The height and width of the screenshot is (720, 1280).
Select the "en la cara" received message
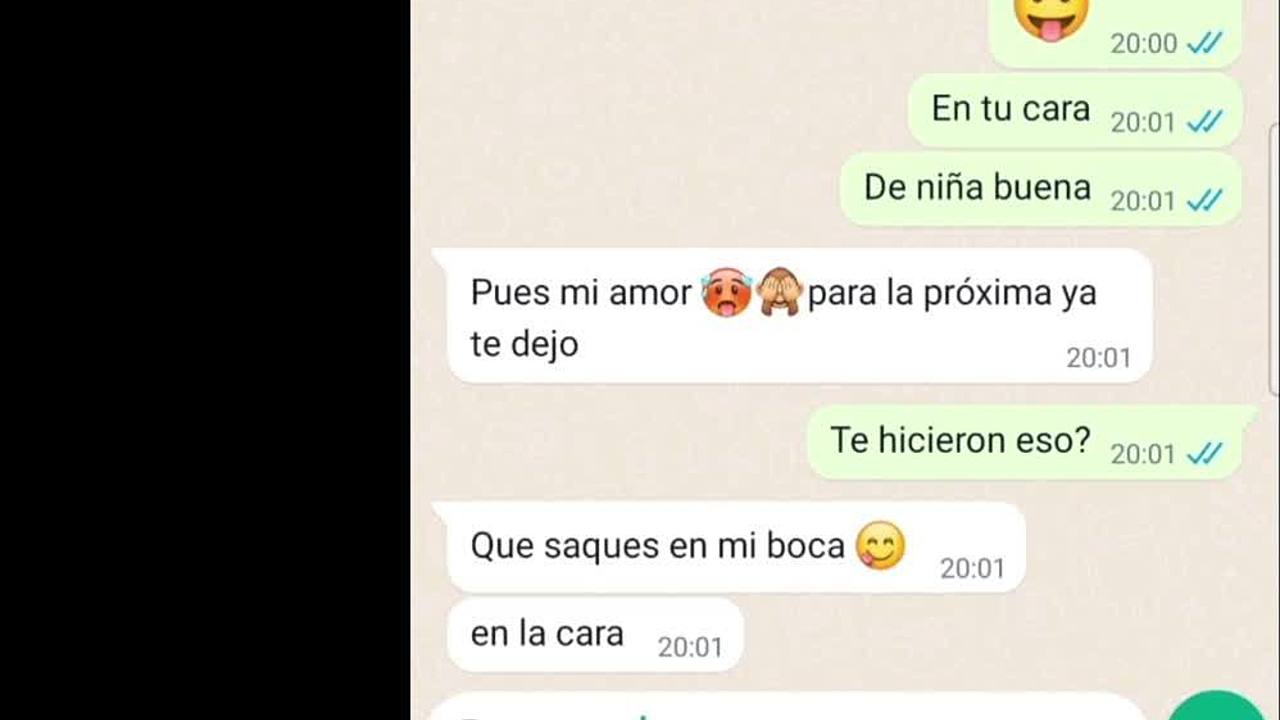[594, 635]
